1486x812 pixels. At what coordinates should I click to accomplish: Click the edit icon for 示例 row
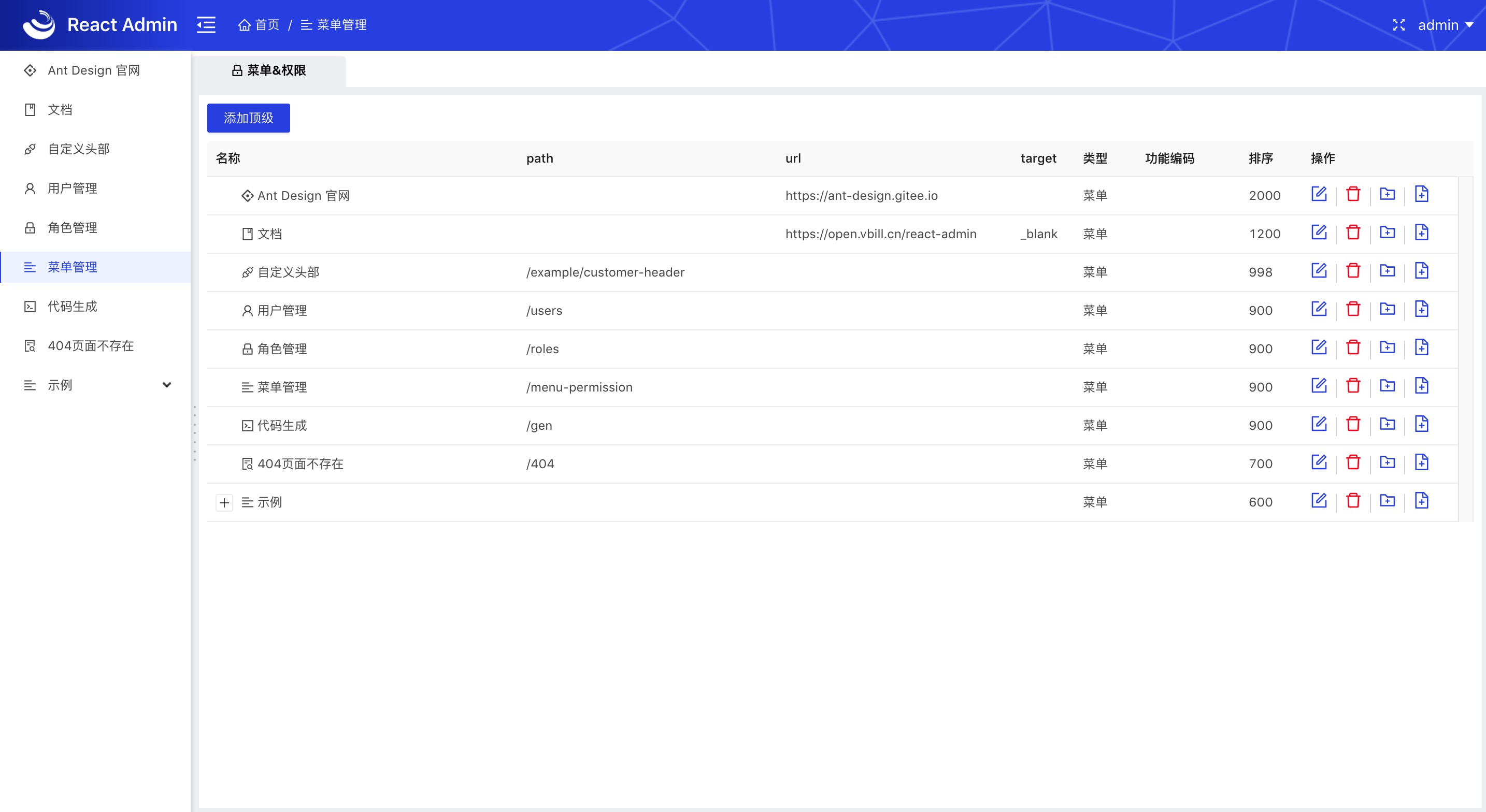tap(1319, 501)
